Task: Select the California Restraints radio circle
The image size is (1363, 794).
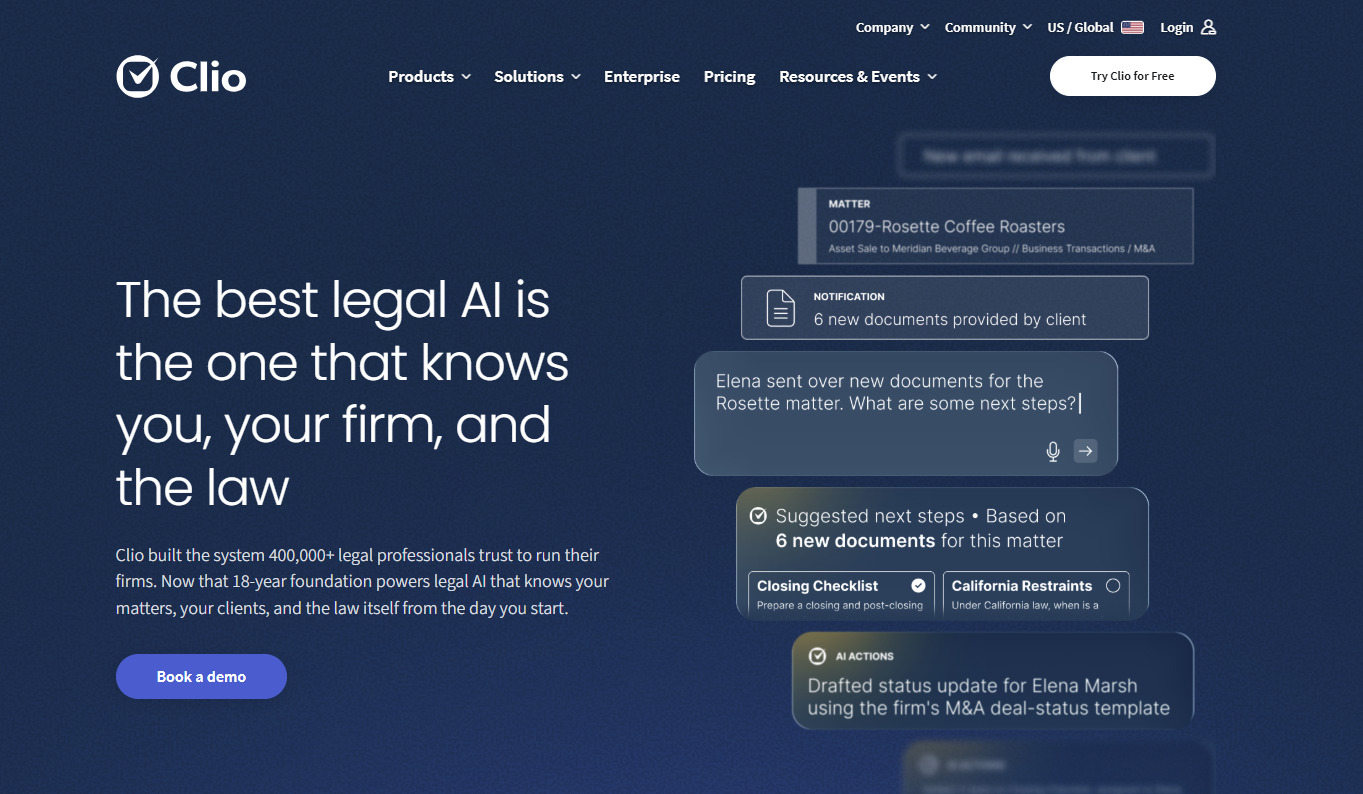Action: tap(1113, 586)
